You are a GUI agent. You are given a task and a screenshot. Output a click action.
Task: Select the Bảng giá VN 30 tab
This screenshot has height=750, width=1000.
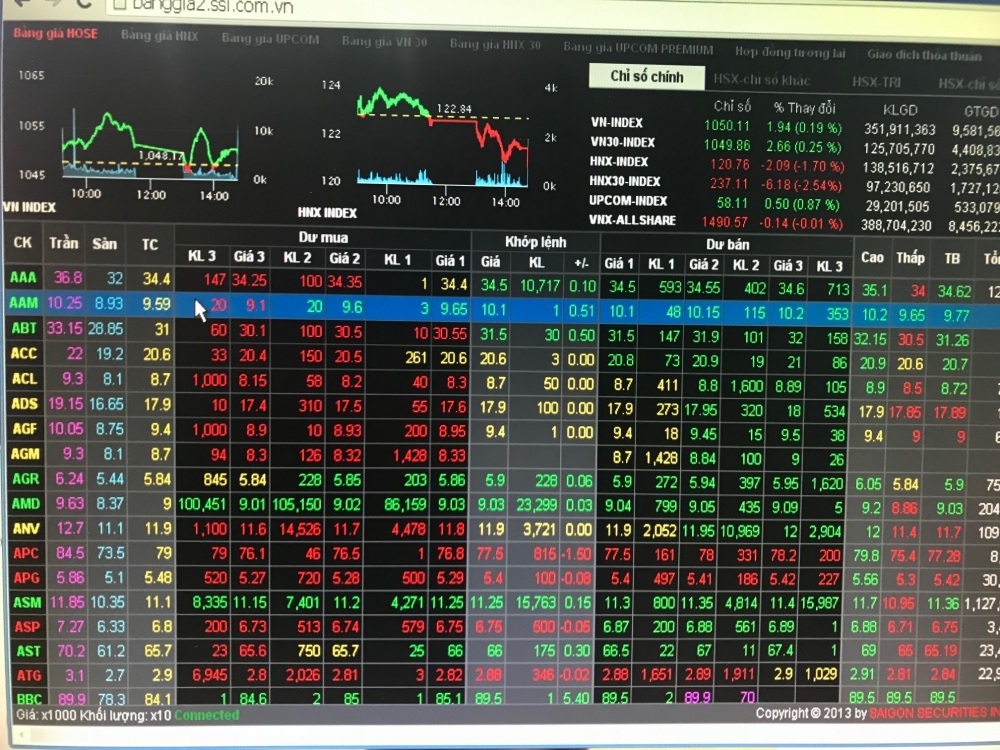(384, 43)
